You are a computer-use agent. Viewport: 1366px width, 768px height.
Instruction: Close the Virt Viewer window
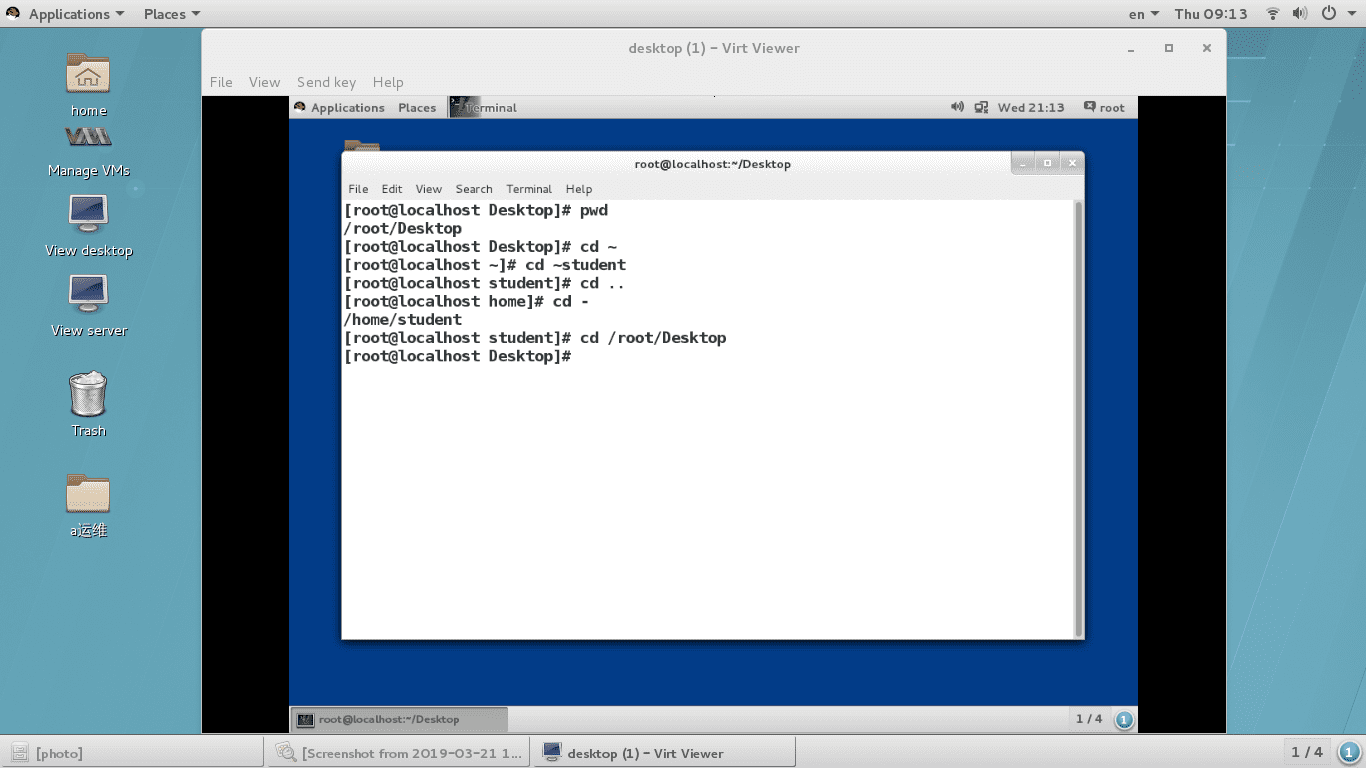tap(1207, 48)
